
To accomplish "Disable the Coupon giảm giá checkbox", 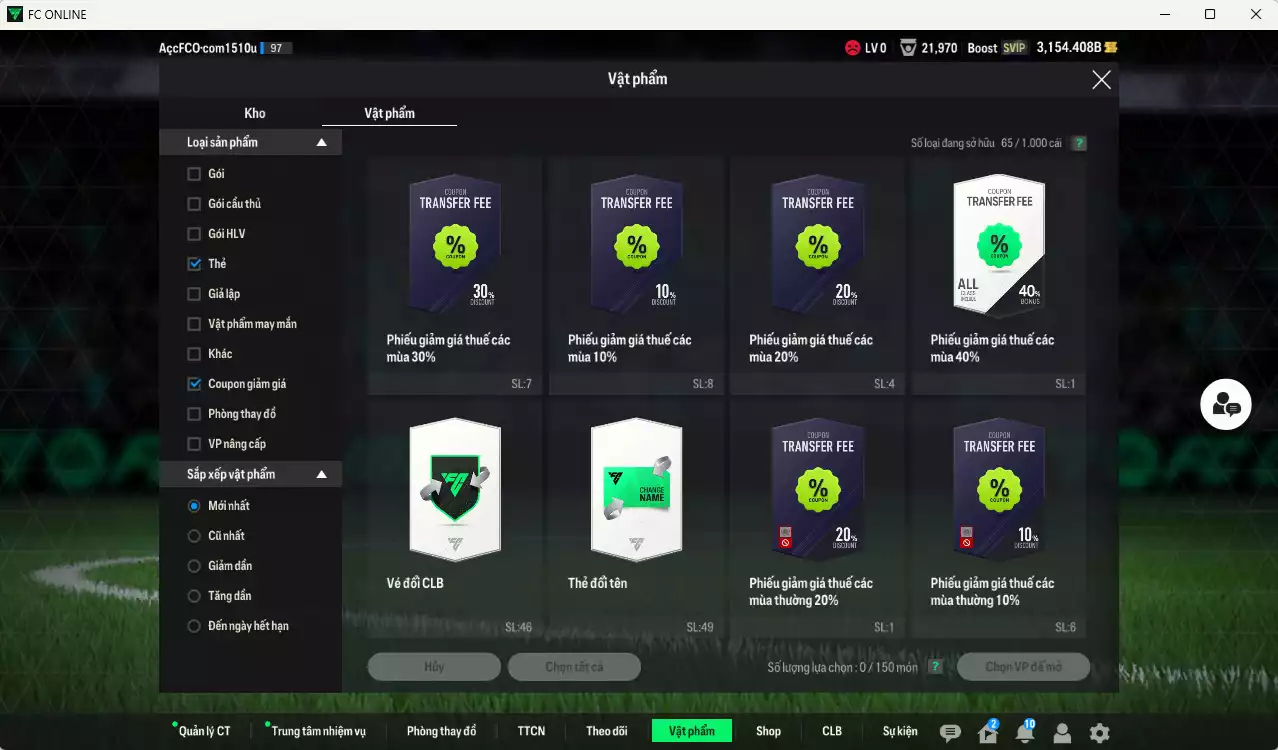I will (x=194, y=384).
